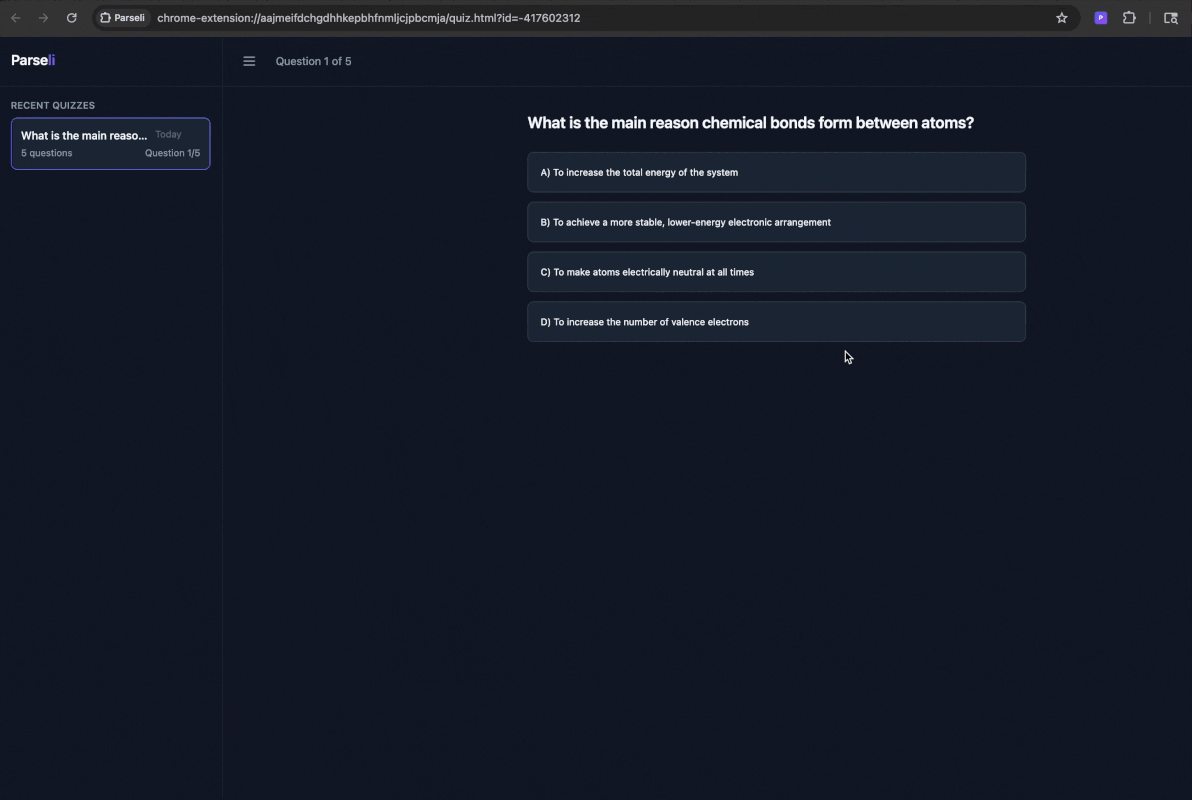The image size is (1192, 800).
Task: Click the Parseli logo in sidebar
Action: click(33, 60)
